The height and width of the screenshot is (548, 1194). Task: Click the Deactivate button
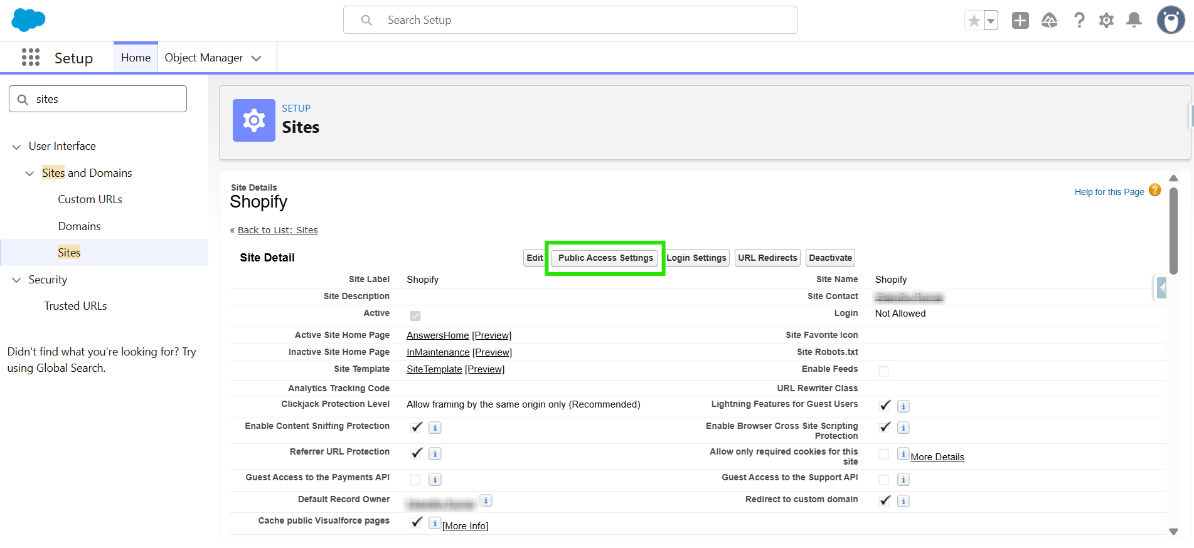[x=830, y=258]
